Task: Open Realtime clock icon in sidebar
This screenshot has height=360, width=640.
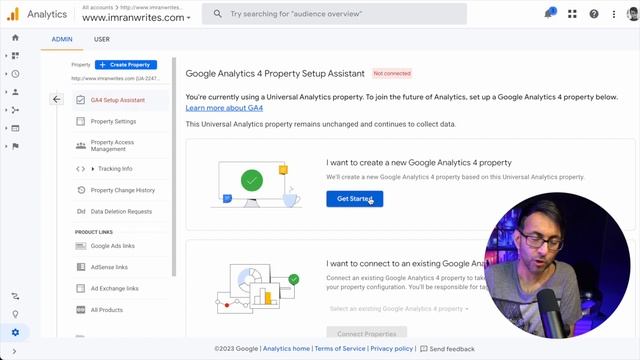Action: pyautogui.click(x=15, y=74)
